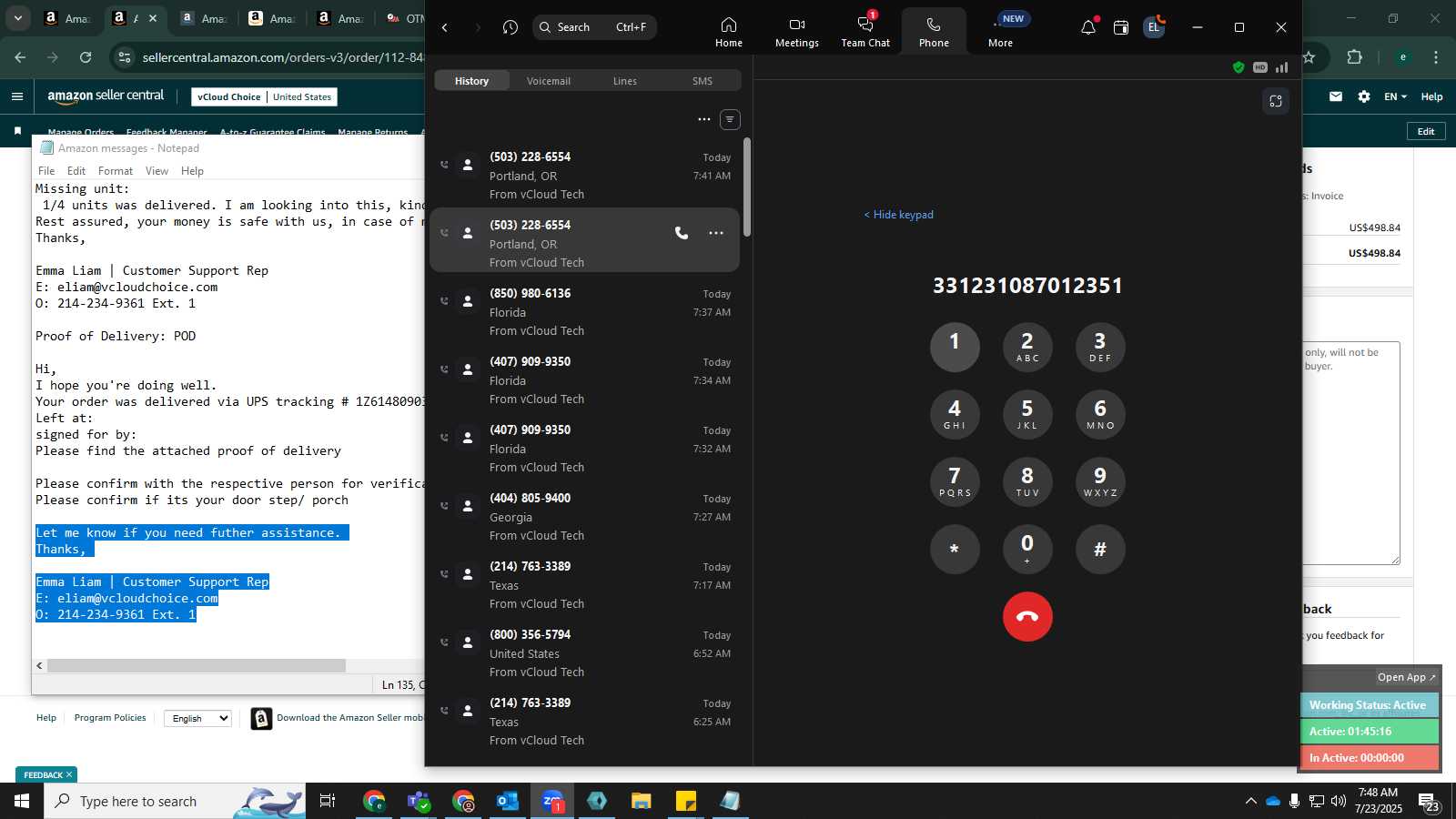The image size is (1456, 819).
Task: Open More menu in Zoom
Action: (1001, 31)
